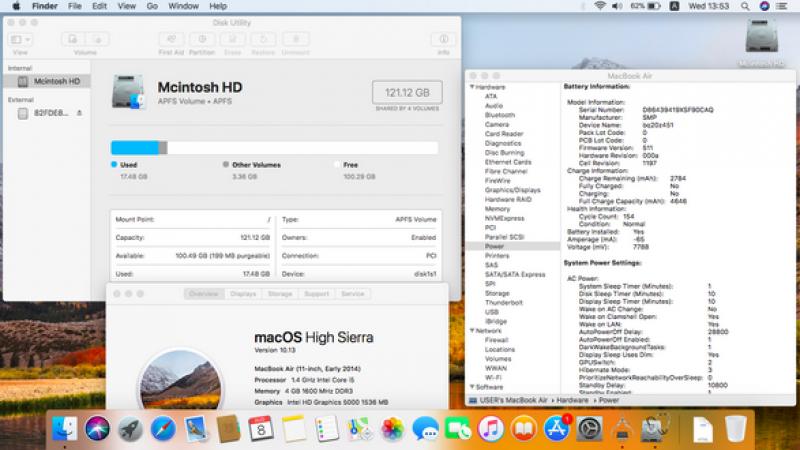Open the disk Info toolbar icon
This screenshot has height=450, width=800.
(x=442, y=39)
